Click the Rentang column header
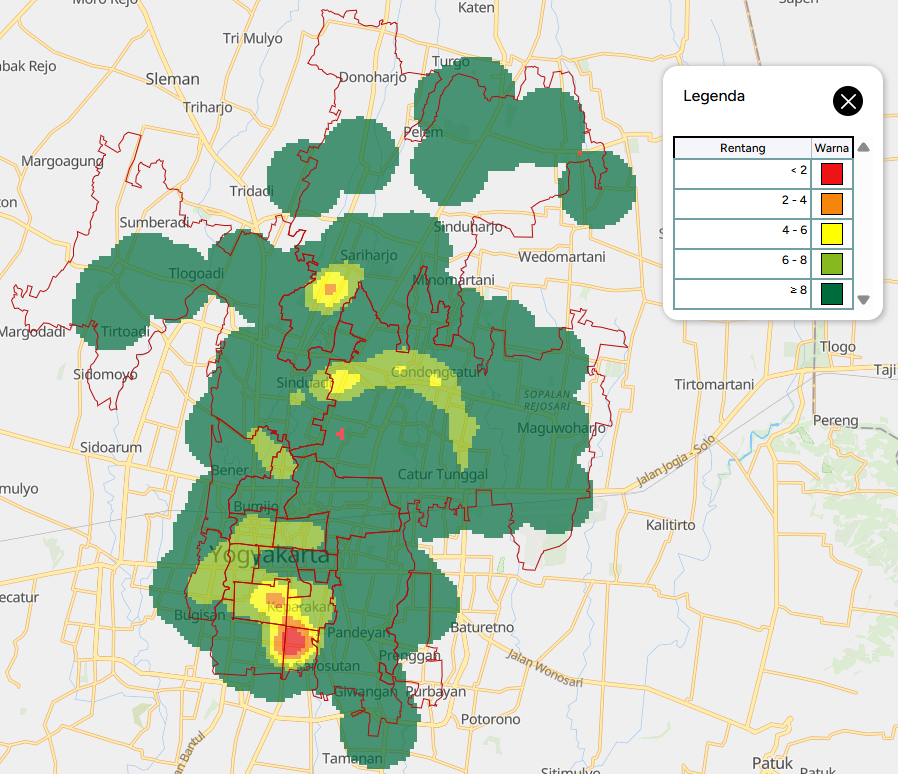Image resolution: width=898 pixels, height=774 pixels. tap(742, 148)
